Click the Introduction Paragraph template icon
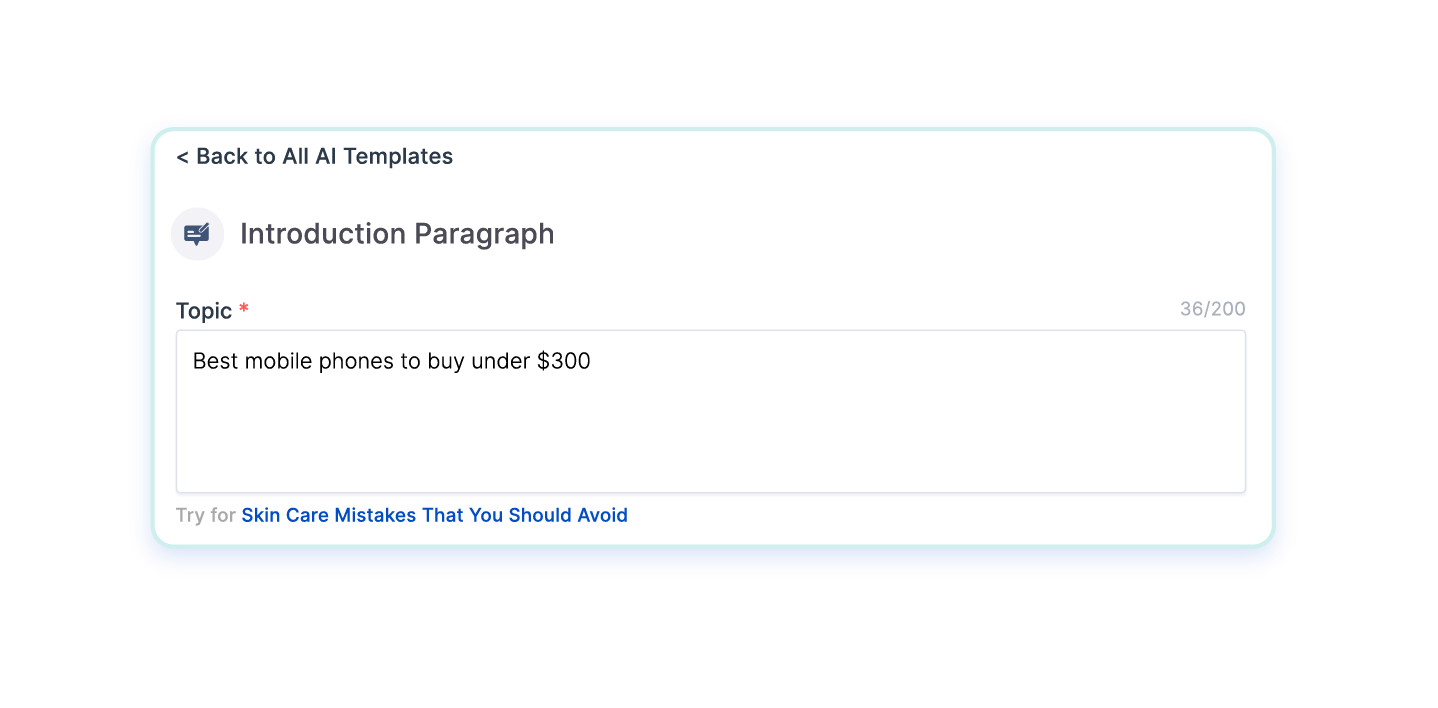Screen dimensions: 1438x708 [197, 234]
